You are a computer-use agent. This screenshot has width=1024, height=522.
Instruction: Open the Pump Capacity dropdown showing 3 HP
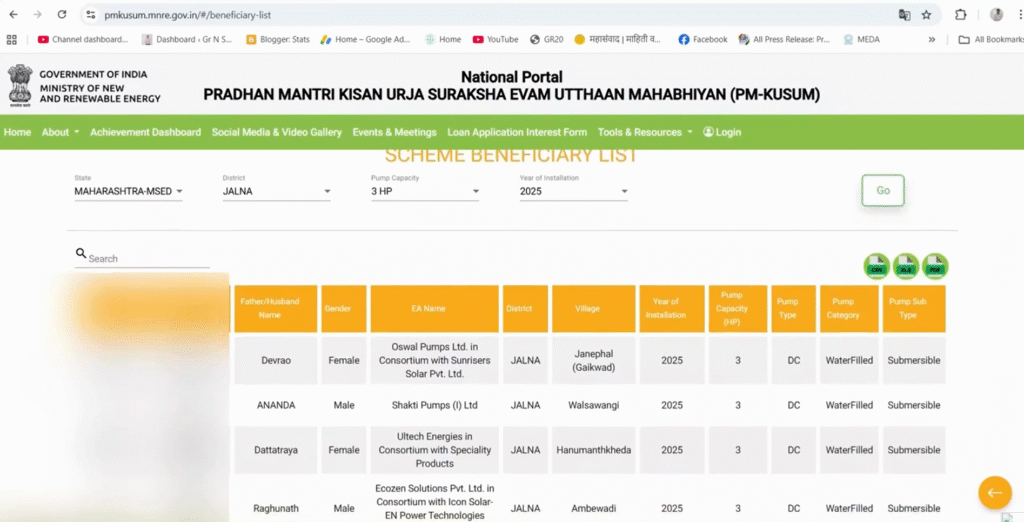click(424, 191)
